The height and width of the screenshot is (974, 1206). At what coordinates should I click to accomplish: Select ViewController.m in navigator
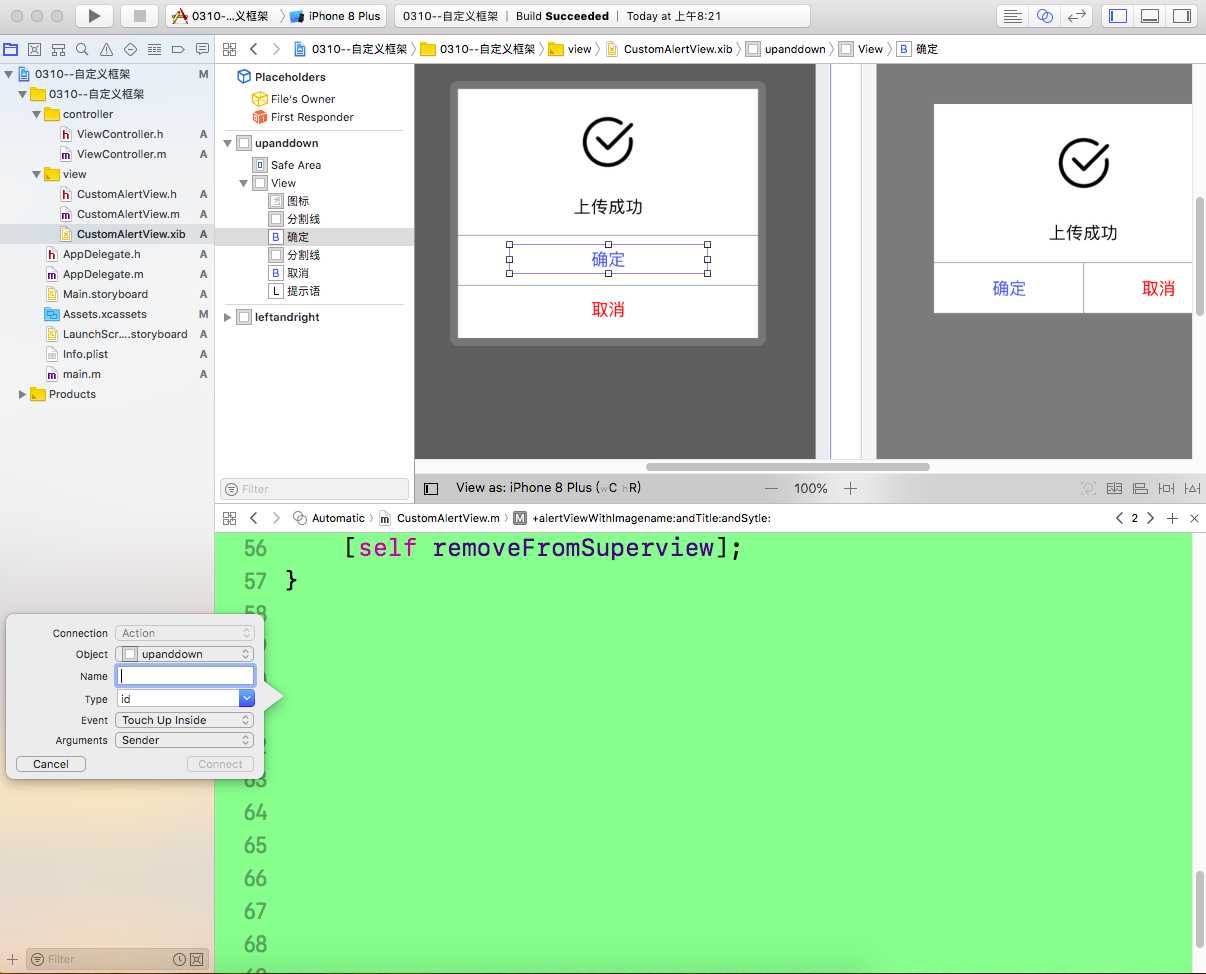pyautogui.click(x=121, y=154)
